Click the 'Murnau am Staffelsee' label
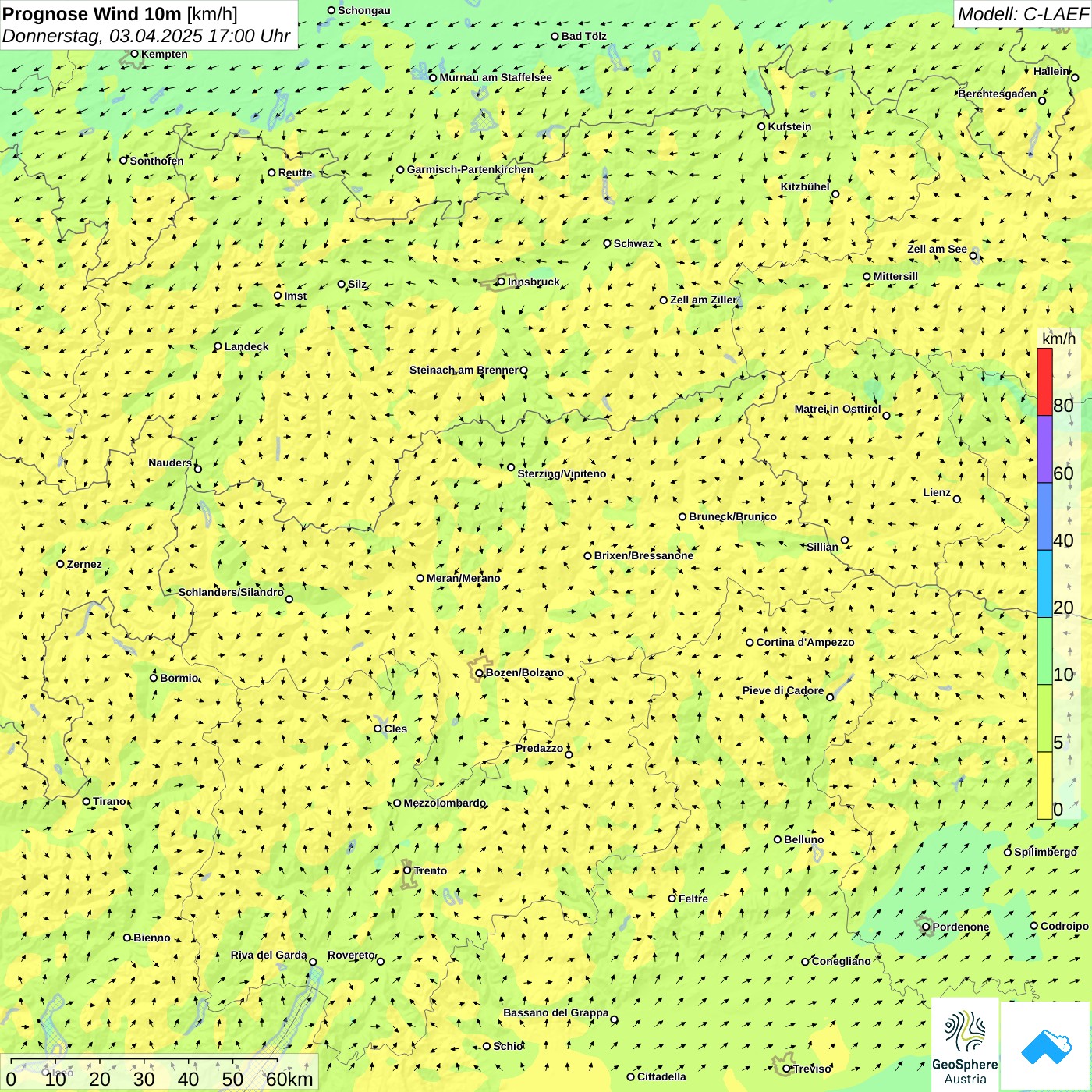The height and width of the screenshot is (1092, 1092). tap(496, 77)
